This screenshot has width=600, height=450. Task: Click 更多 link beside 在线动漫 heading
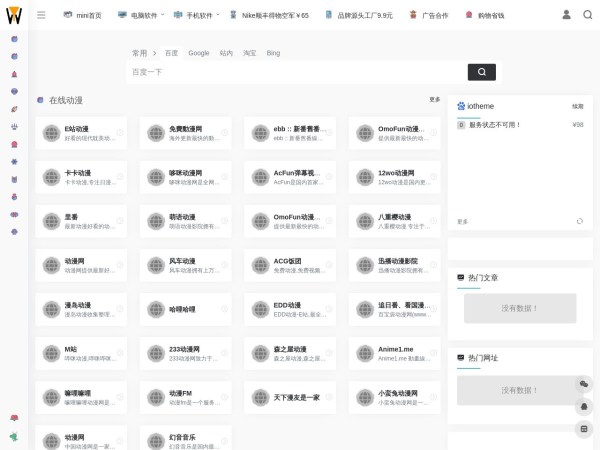click(434, 100)
